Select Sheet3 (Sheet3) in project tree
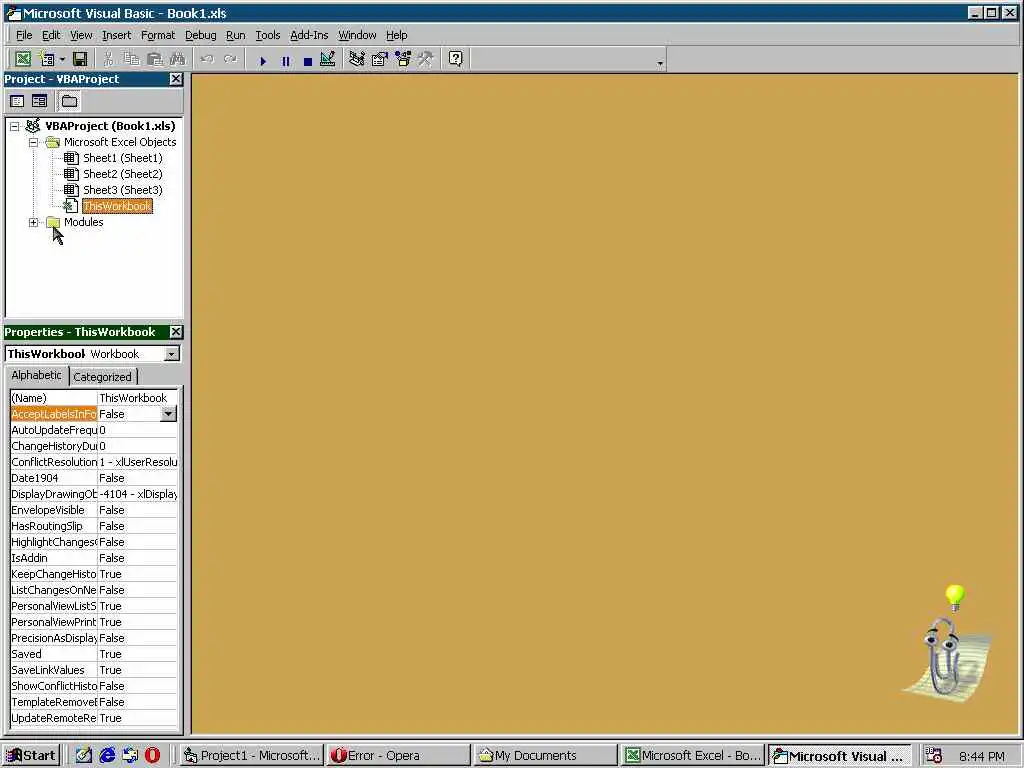The width and height of the screenshot is (1024, 768). [123, 190]
